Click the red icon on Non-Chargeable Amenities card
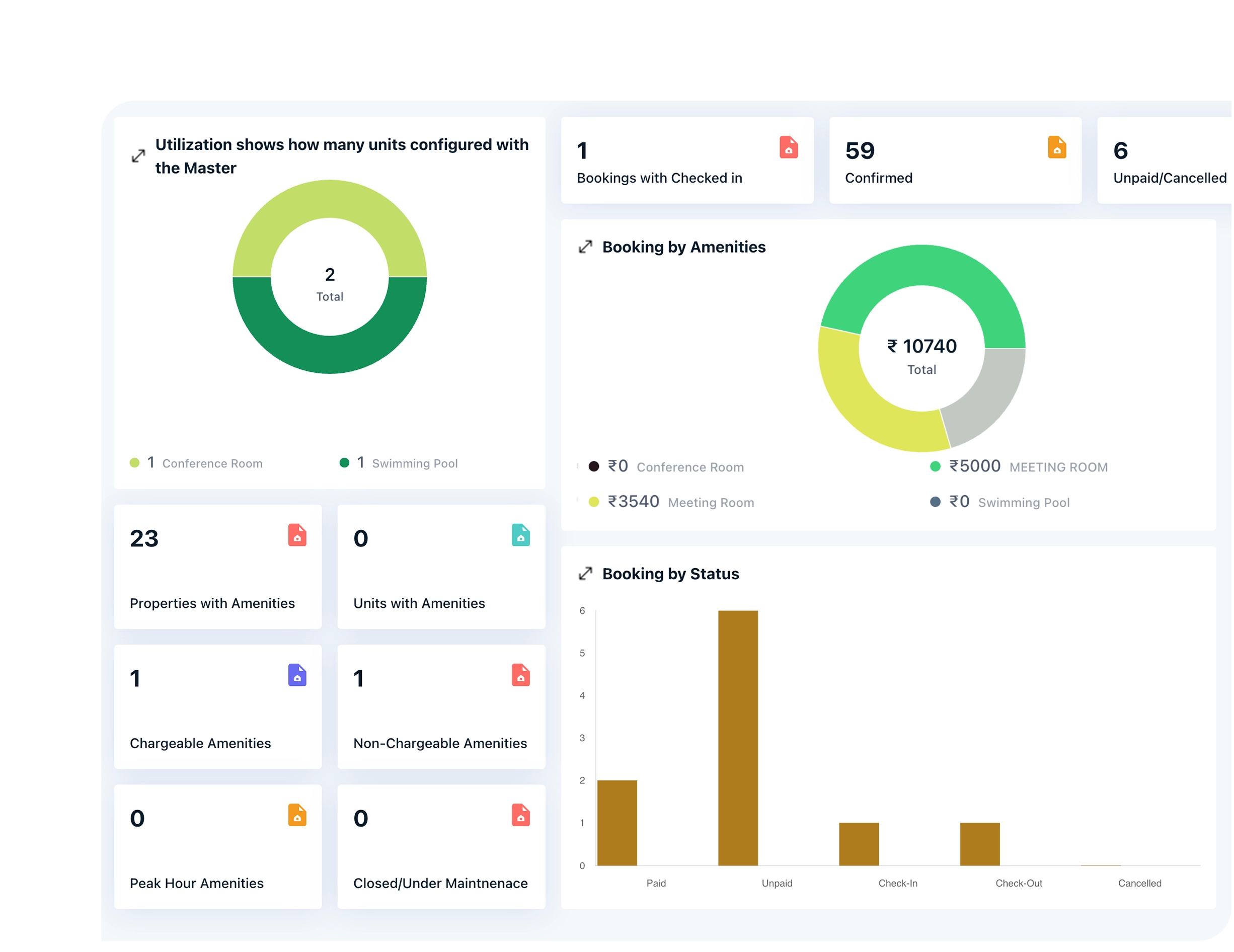The height and width of the screenshot is (952, 1234). tap(520, 675)
